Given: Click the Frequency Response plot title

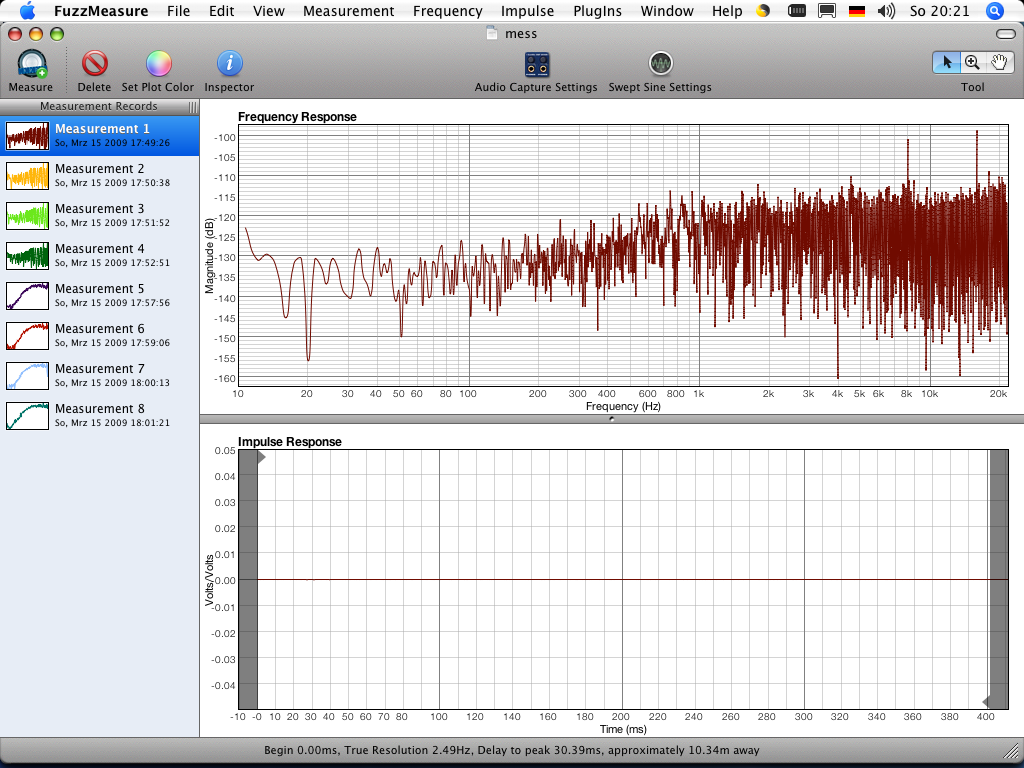Looking at the screenshot, I should tap(297, 117).
